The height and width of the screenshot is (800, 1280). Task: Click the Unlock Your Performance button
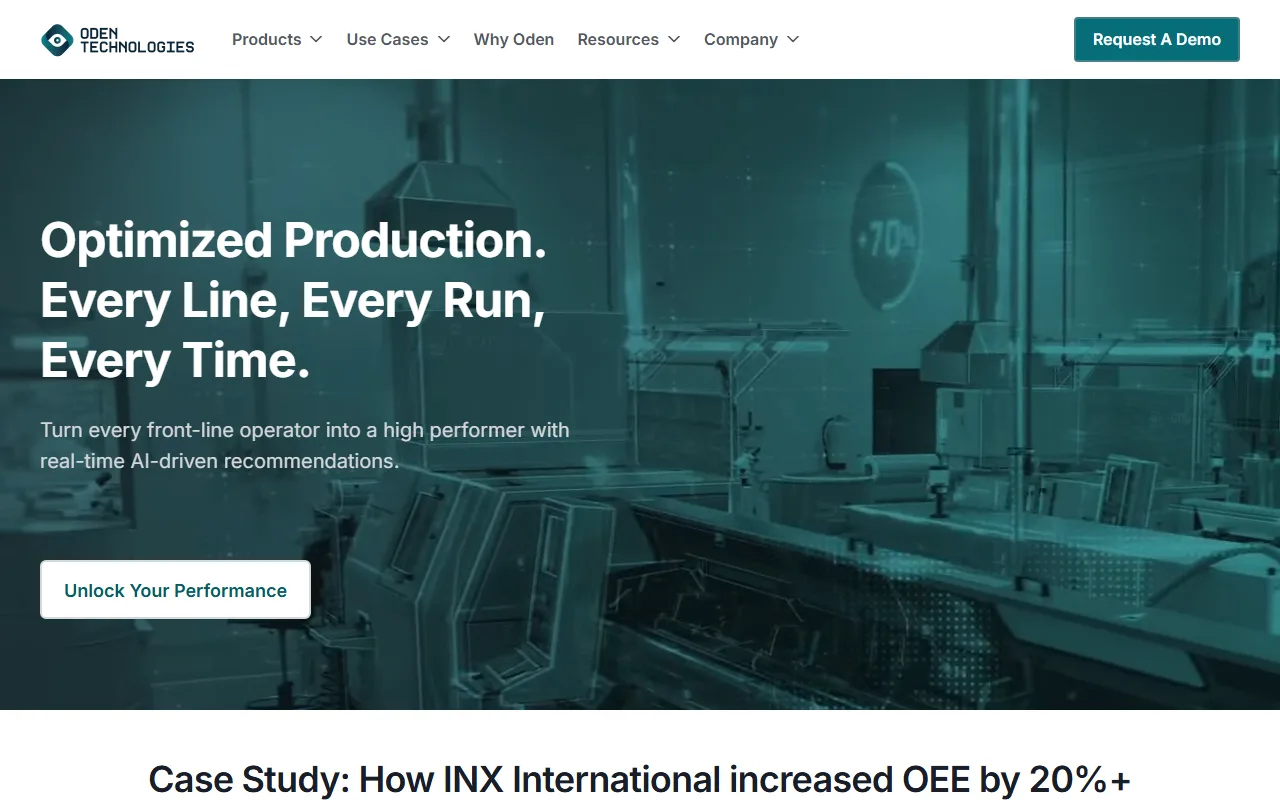[x=175, y=590]
